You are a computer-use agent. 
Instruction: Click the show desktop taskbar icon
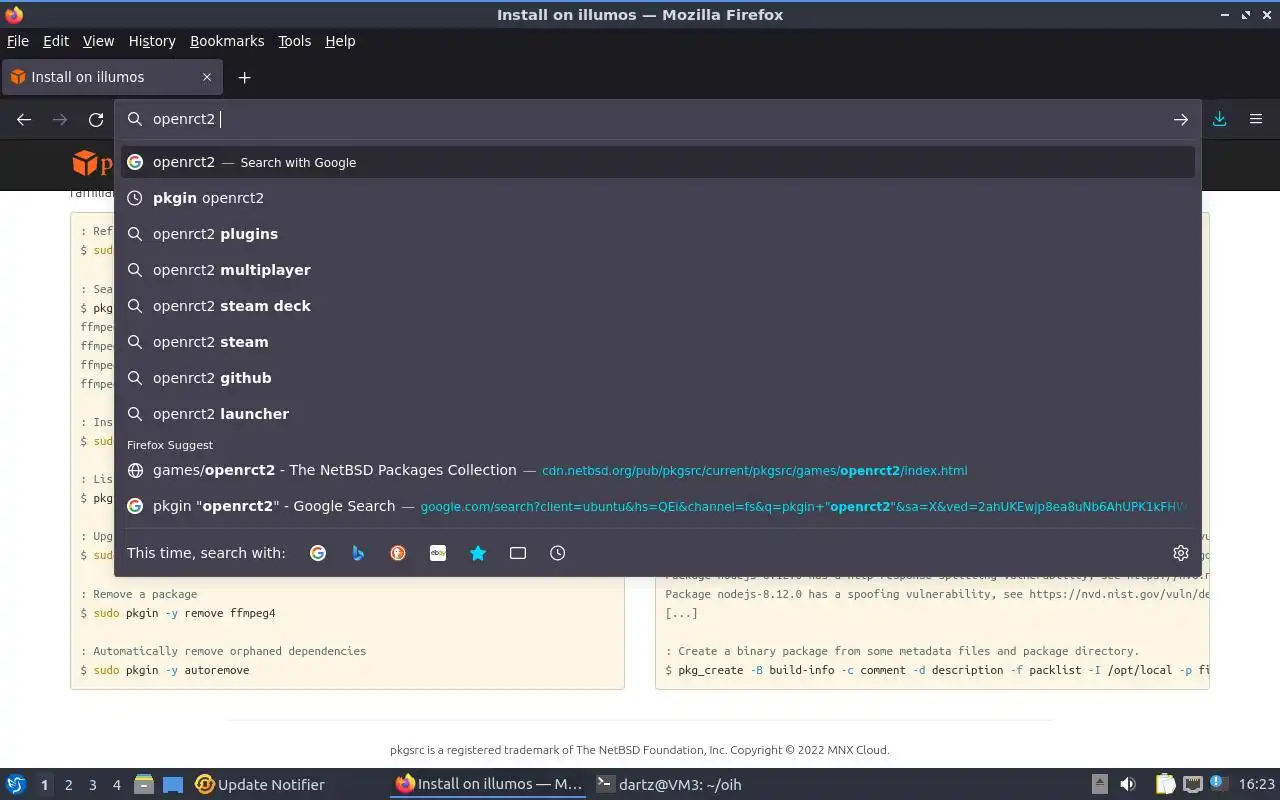click(x=173, y=784)
